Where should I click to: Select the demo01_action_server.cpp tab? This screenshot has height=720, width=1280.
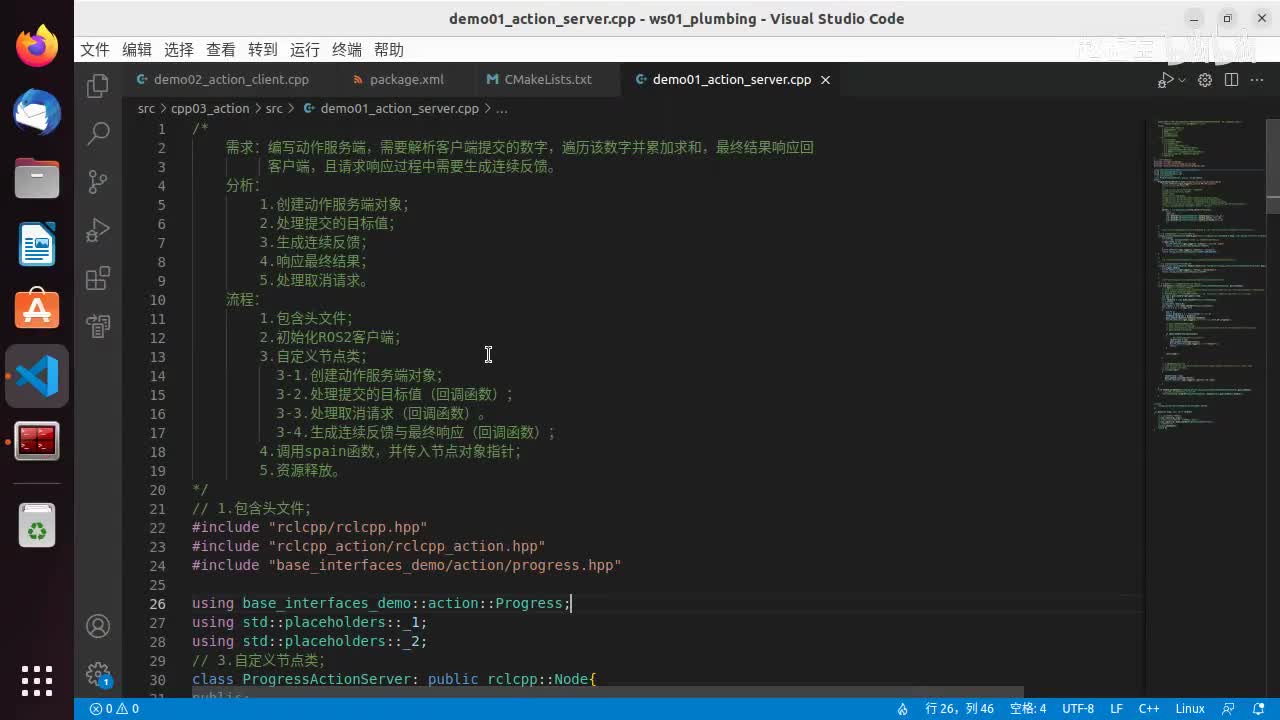731,80
